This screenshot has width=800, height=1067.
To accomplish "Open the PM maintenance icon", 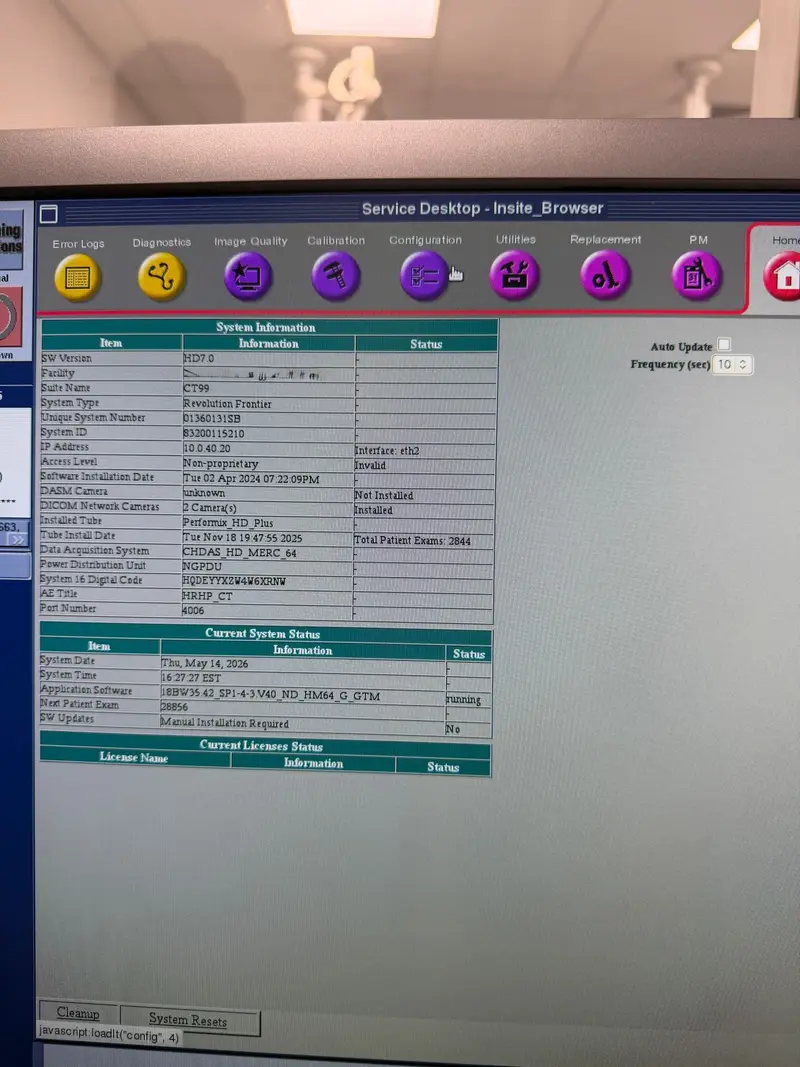I will [697, 275].
